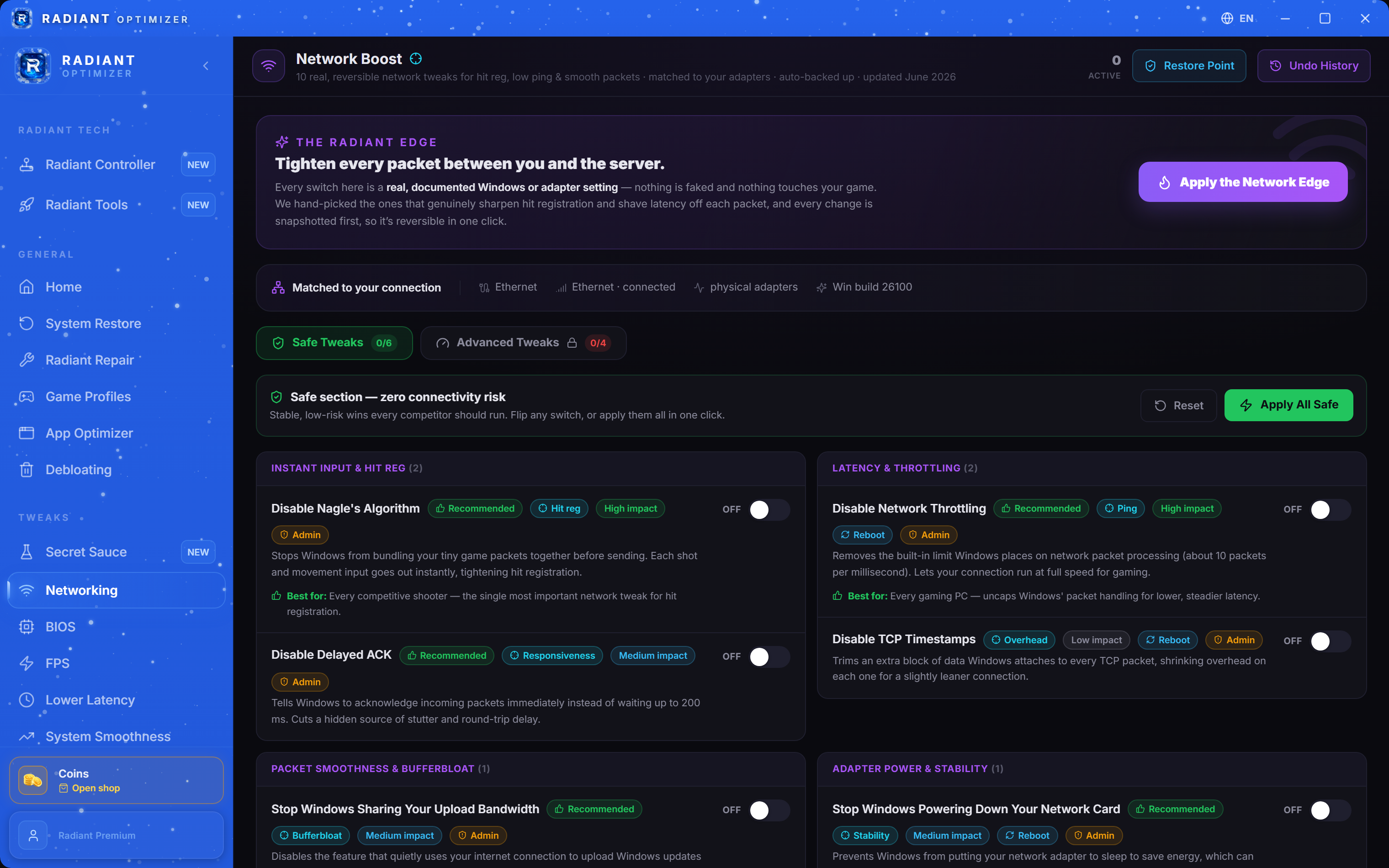Click Apply the Network Edge button

(x=1243, y=182)
